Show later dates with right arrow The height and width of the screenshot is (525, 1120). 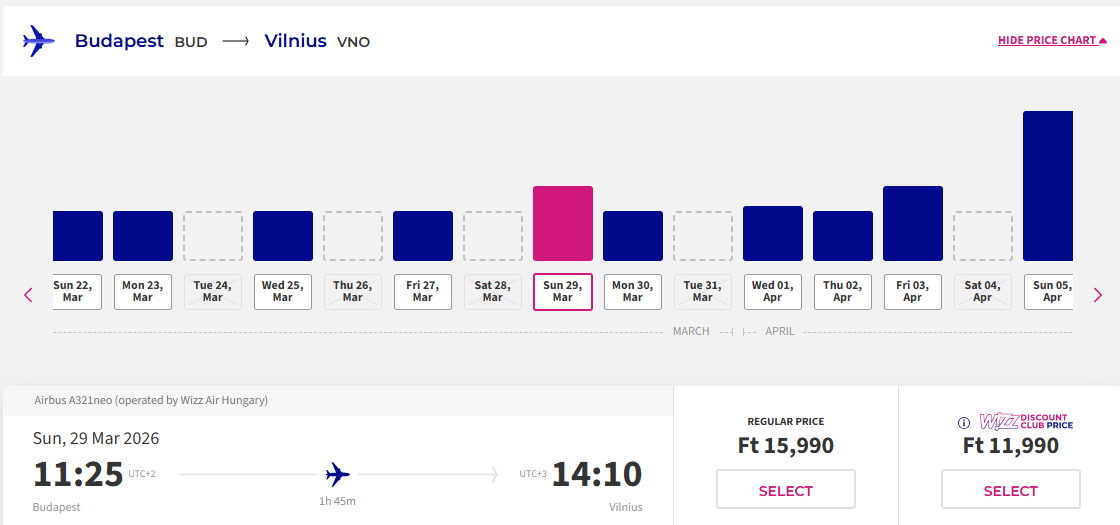[1097, 295]
